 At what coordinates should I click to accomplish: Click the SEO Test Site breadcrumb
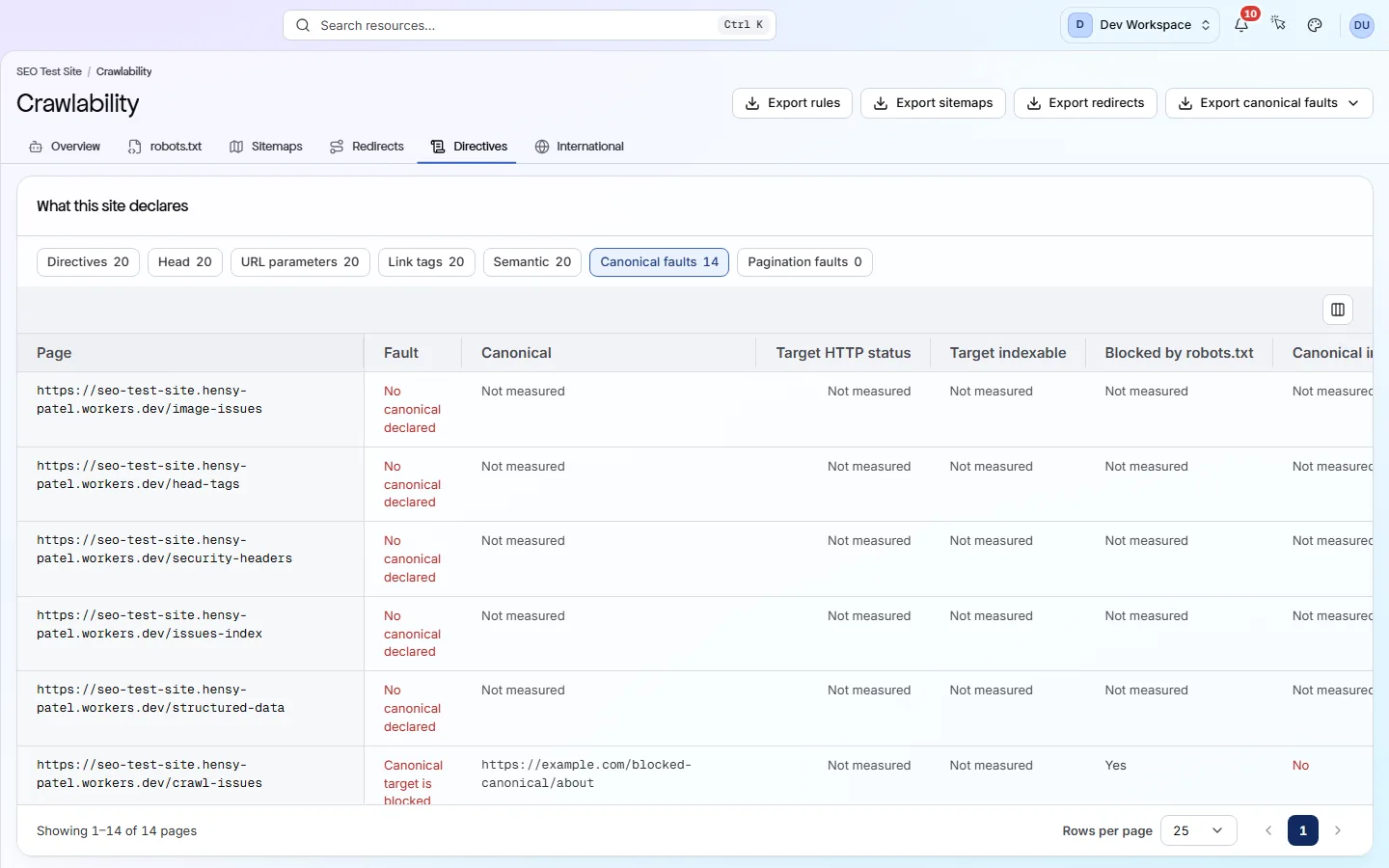point(49,71)
